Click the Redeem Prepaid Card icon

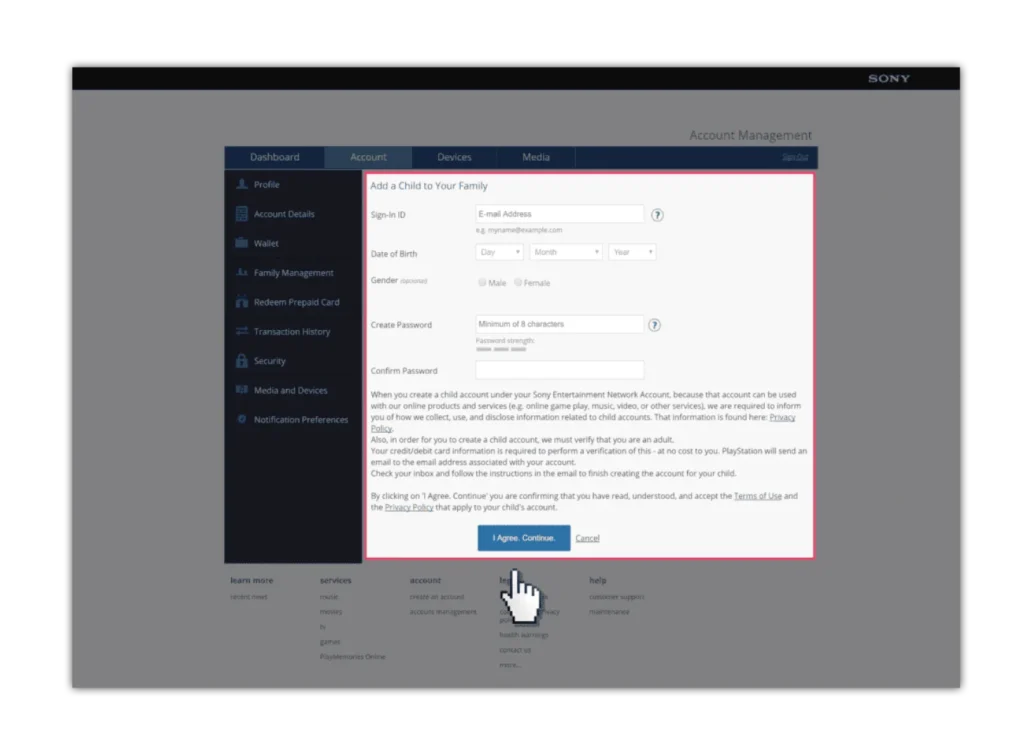coord(242,302)
